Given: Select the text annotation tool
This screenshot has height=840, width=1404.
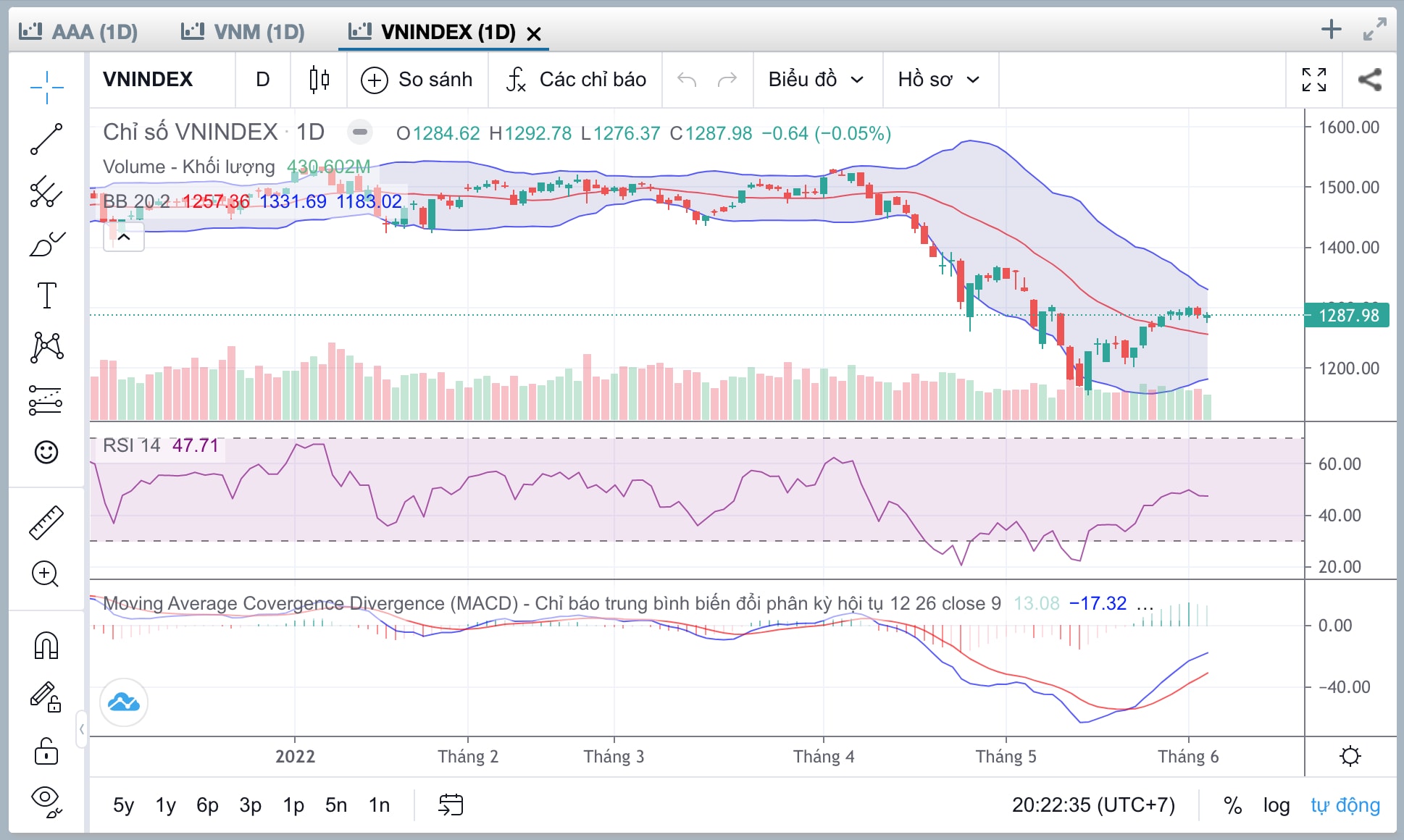Looking at the screenshot, I should click(x=47, y=295).
